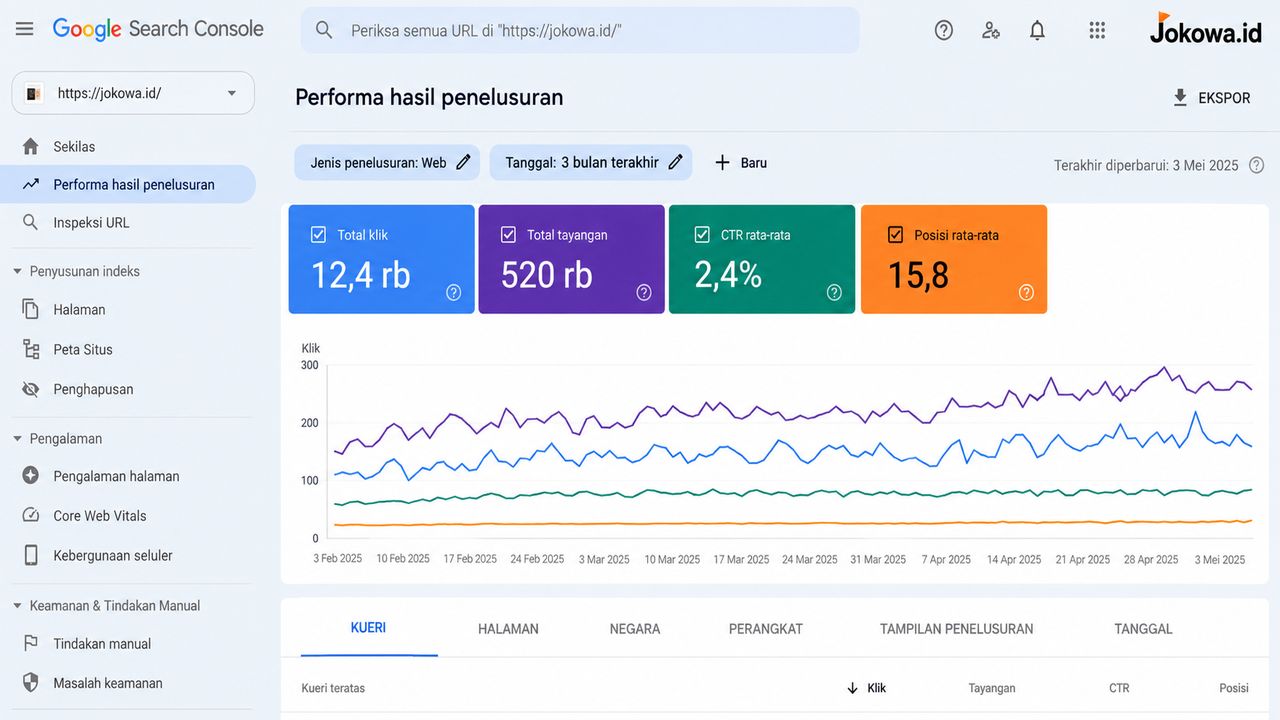Collapse Keamanan & Tindakan Manual section
1280x720 pixels.
pos(17,605)
